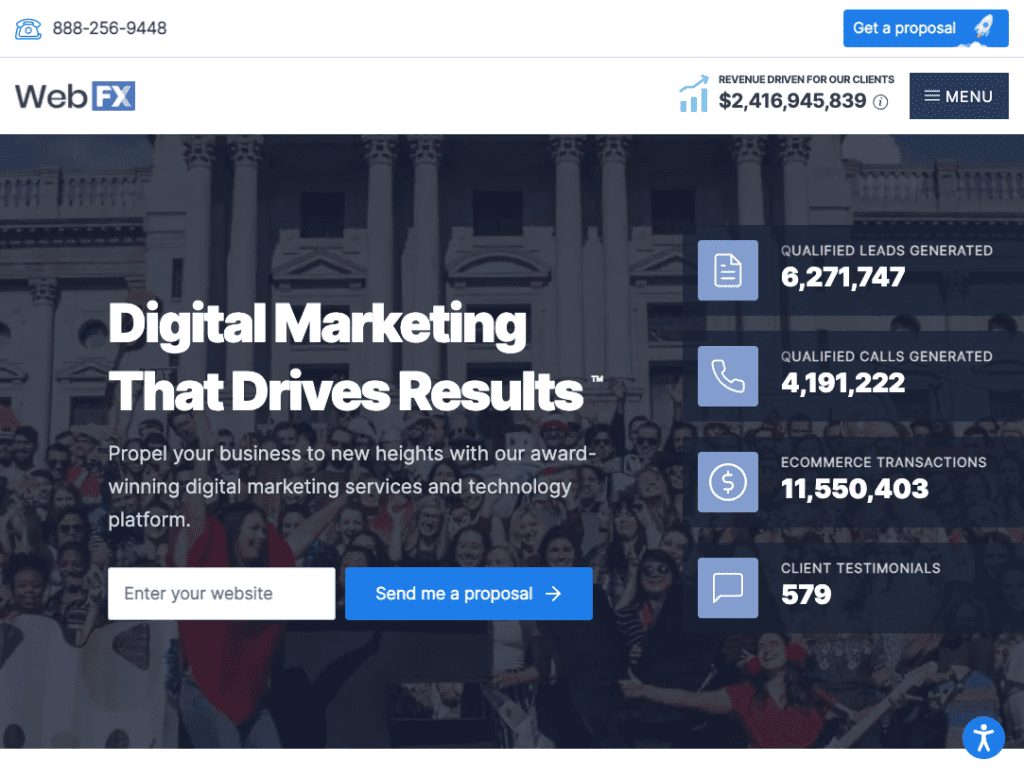This screenshot has width=1024, height=778.
Task: Open the accessibility widget icon
Action: pyautogui.click(x=983, y=738)
